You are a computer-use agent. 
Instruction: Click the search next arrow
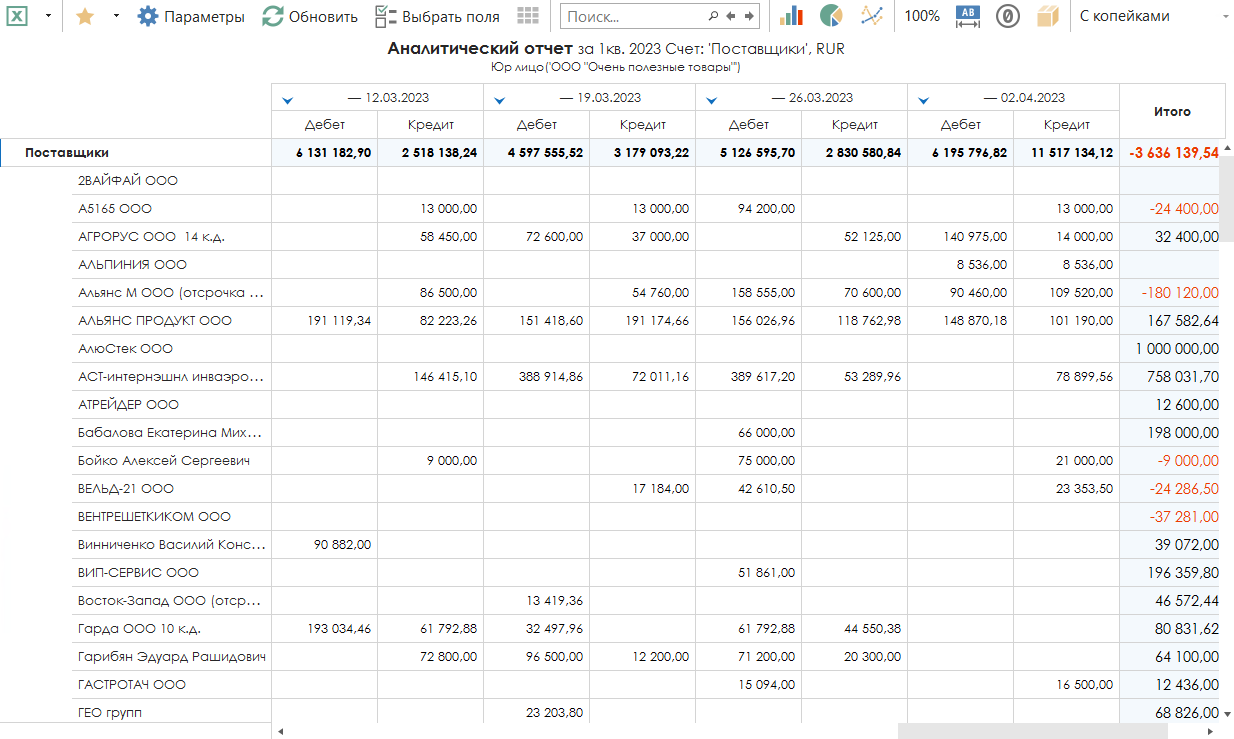click(x=749, y=16)
